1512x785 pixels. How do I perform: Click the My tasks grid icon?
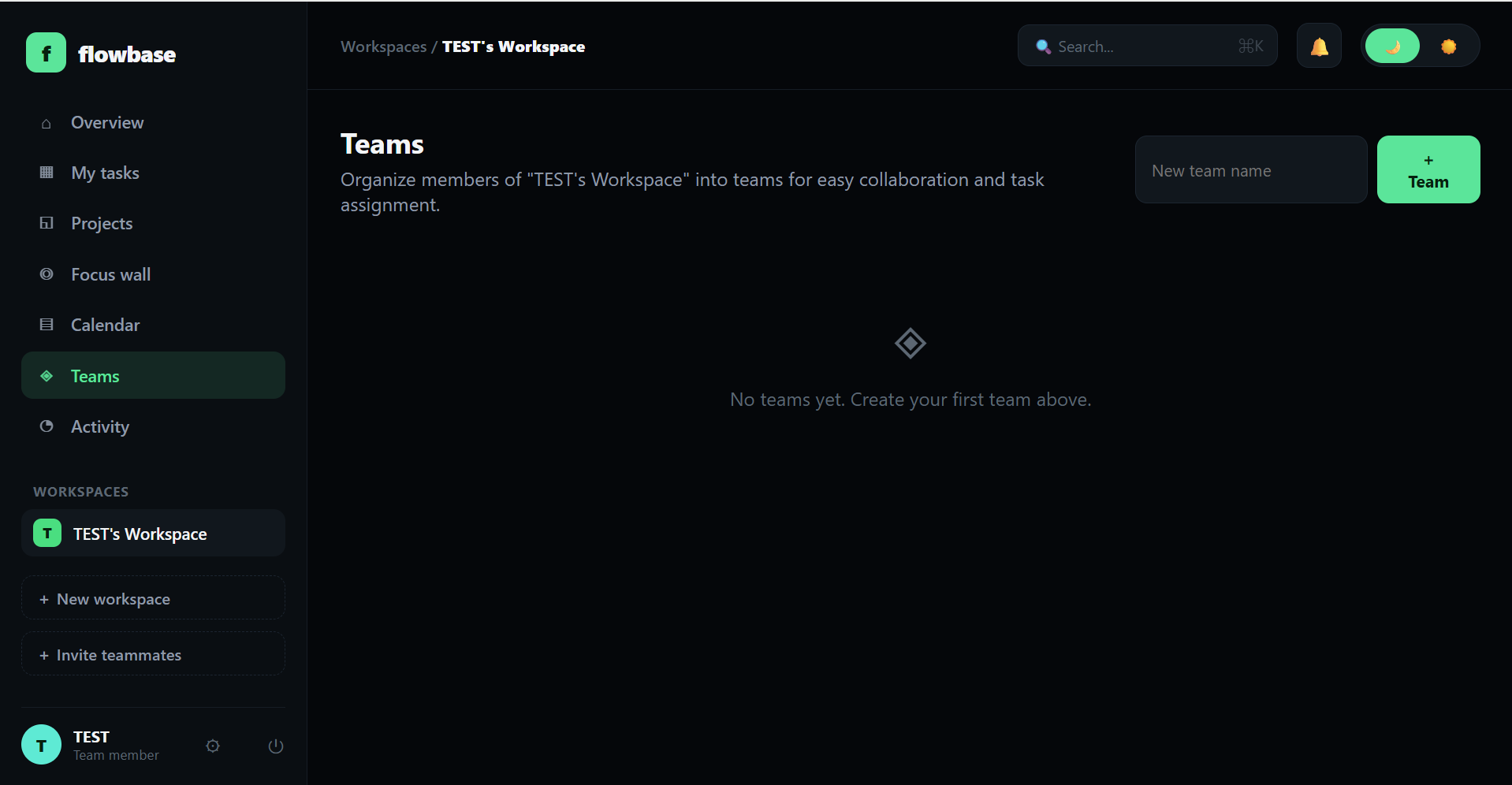[x=47, y=173]
